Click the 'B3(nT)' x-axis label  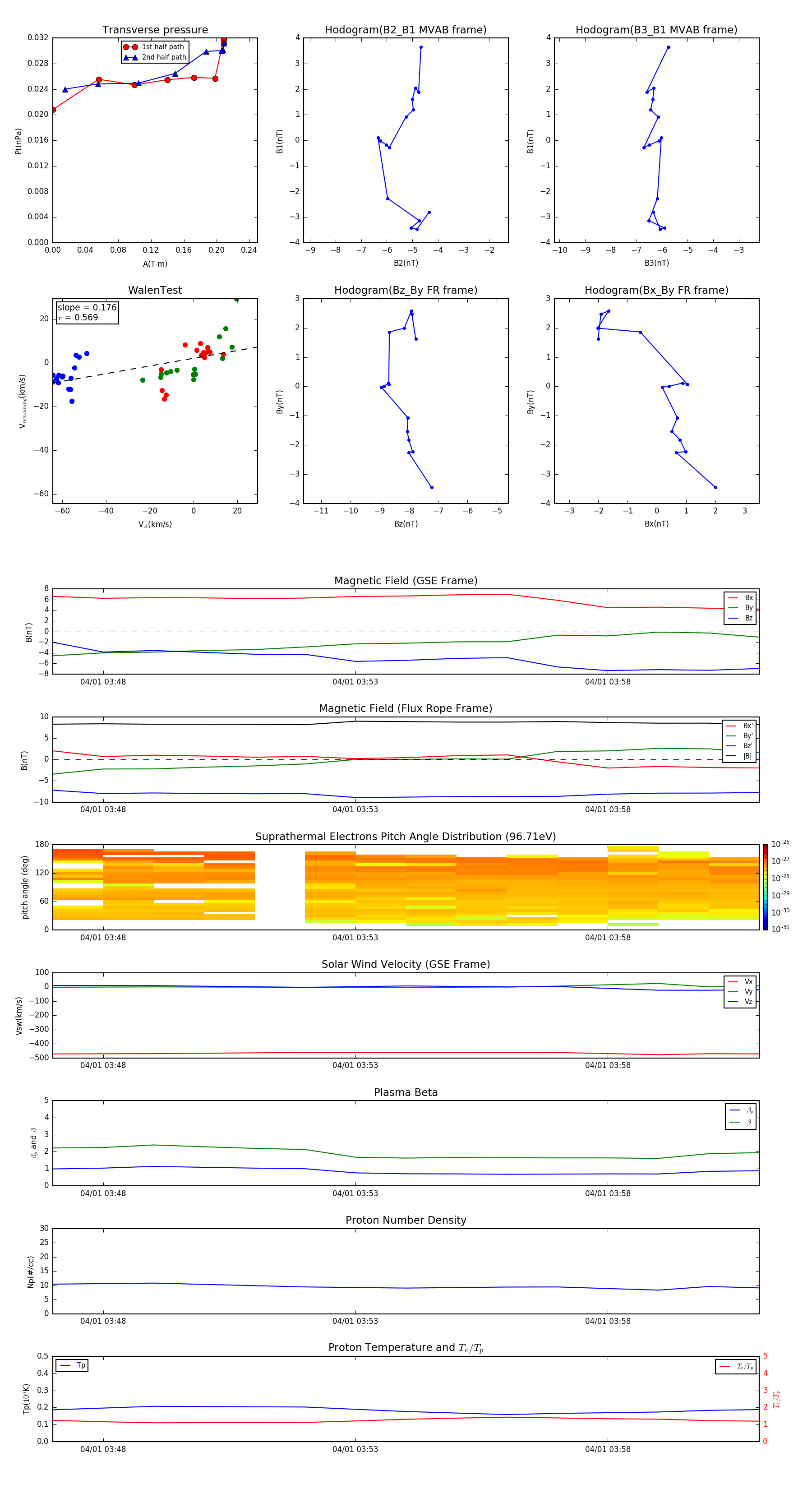[x=656, y=264]
